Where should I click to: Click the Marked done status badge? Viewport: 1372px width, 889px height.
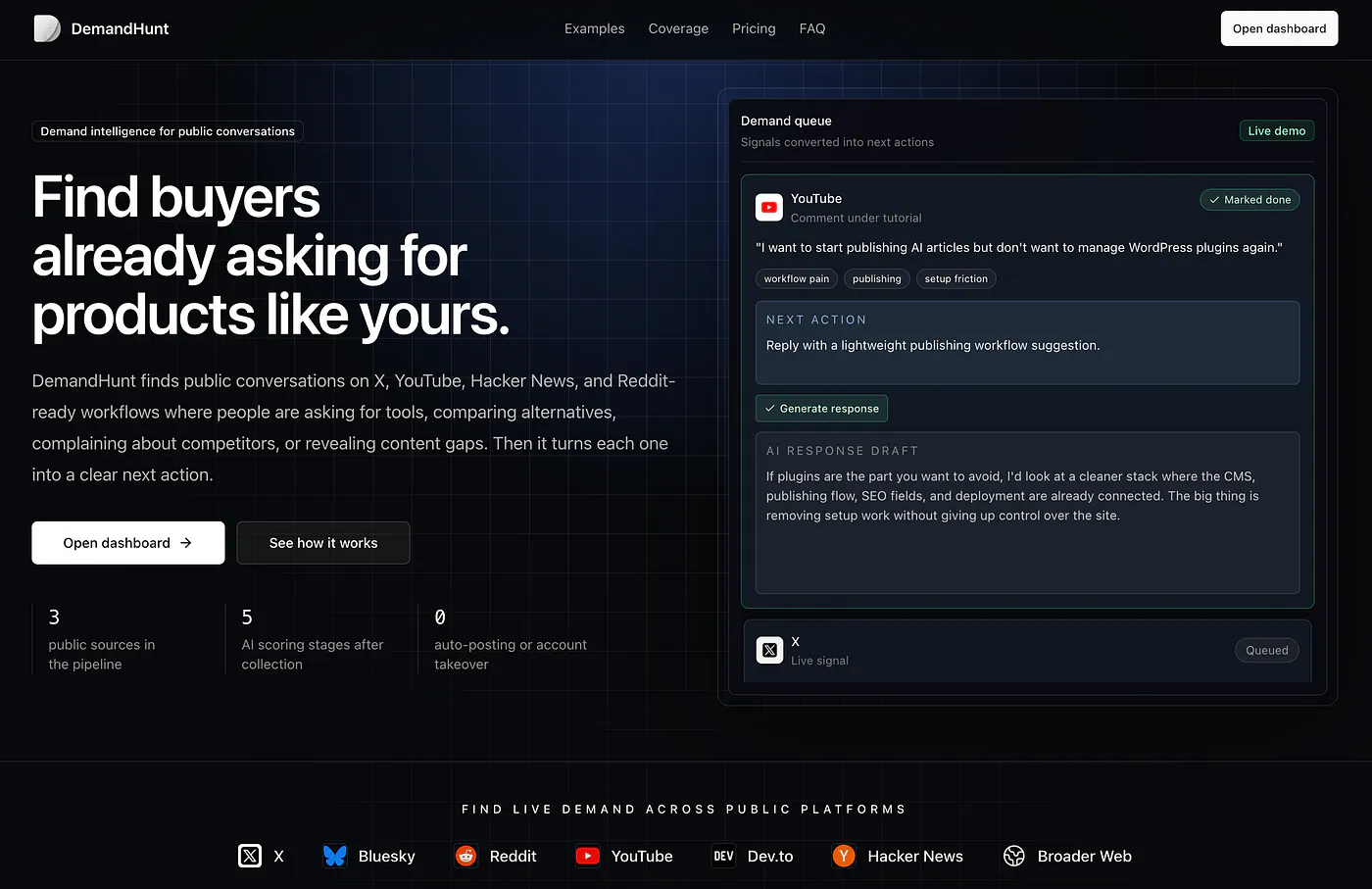coord(1249,200)
